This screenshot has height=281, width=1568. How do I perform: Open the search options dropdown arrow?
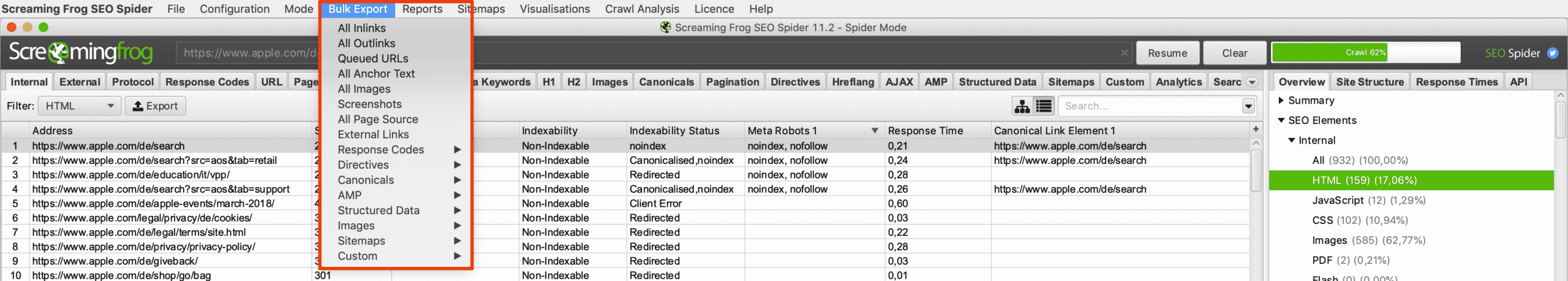coord(1248,106)
